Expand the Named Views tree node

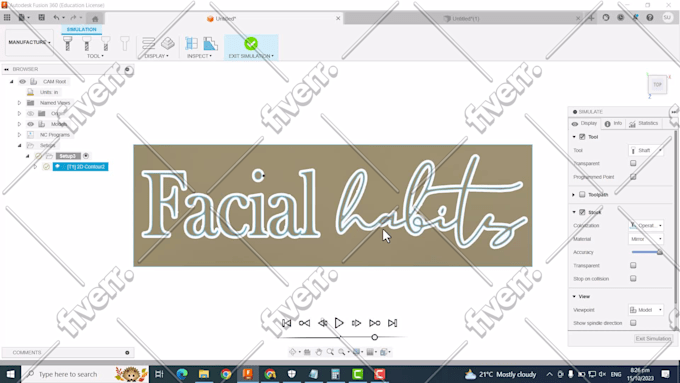click(19, 103)
